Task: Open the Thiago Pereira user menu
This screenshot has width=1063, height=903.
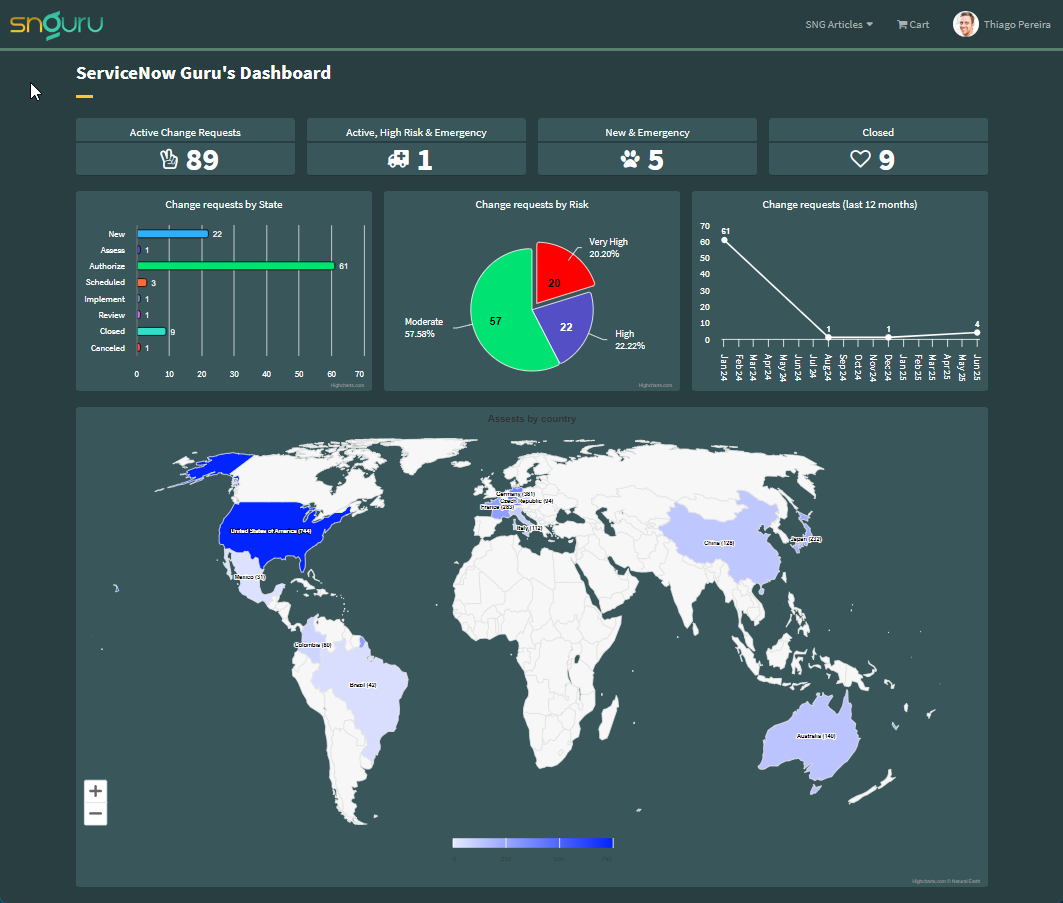Action: click(1016, 25)
